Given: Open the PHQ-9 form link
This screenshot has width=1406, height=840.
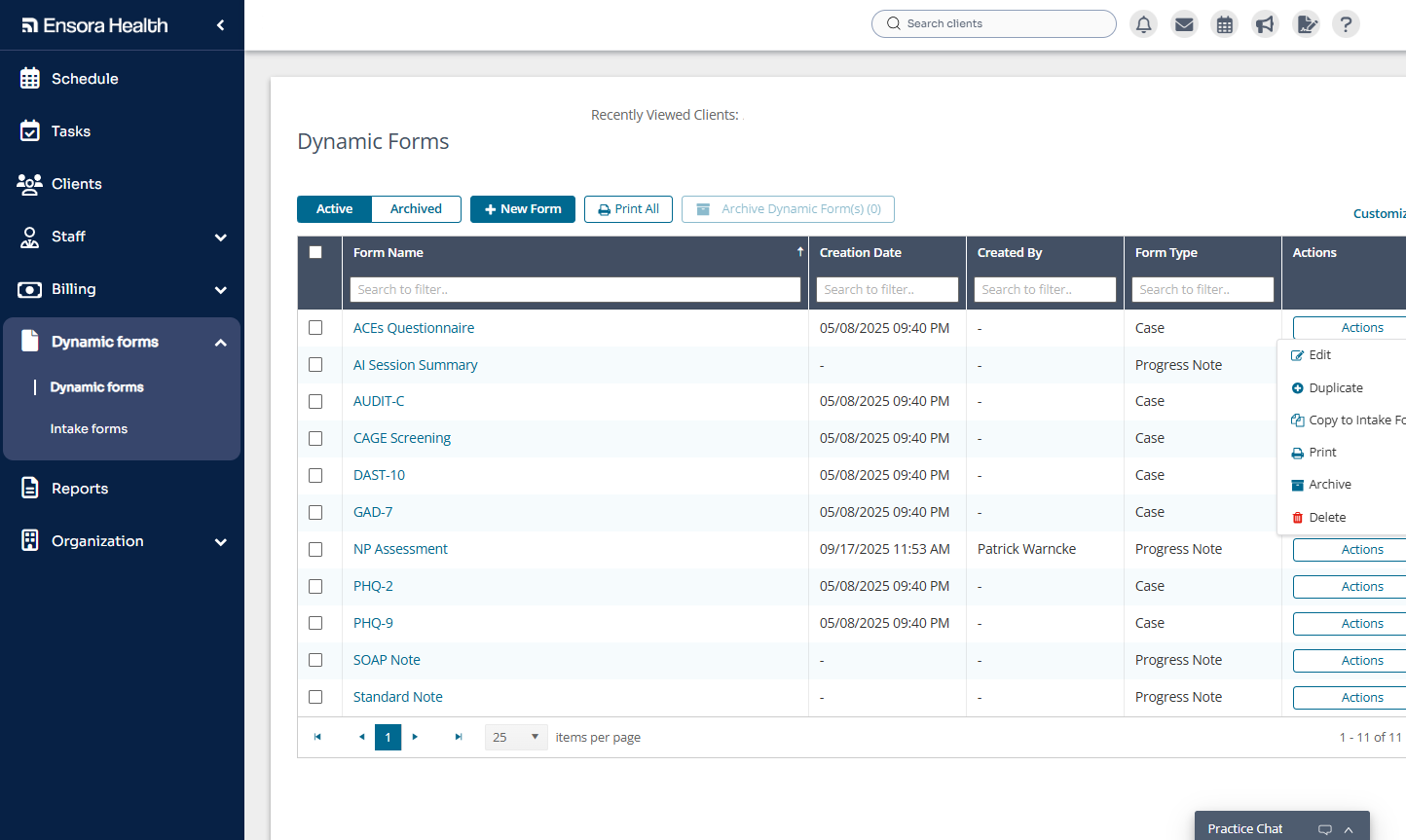Looking at the screenshot, I should coord(373,623).
